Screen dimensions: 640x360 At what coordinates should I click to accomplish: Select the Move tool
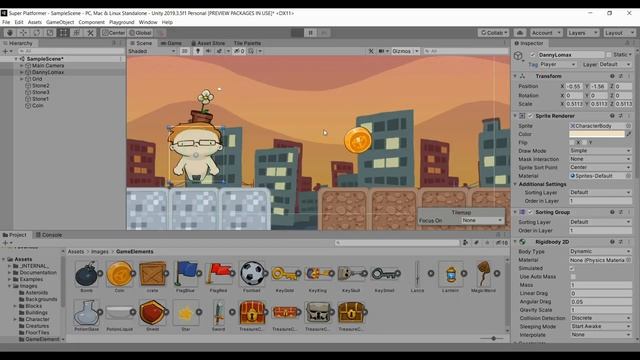tap(23, 33)
